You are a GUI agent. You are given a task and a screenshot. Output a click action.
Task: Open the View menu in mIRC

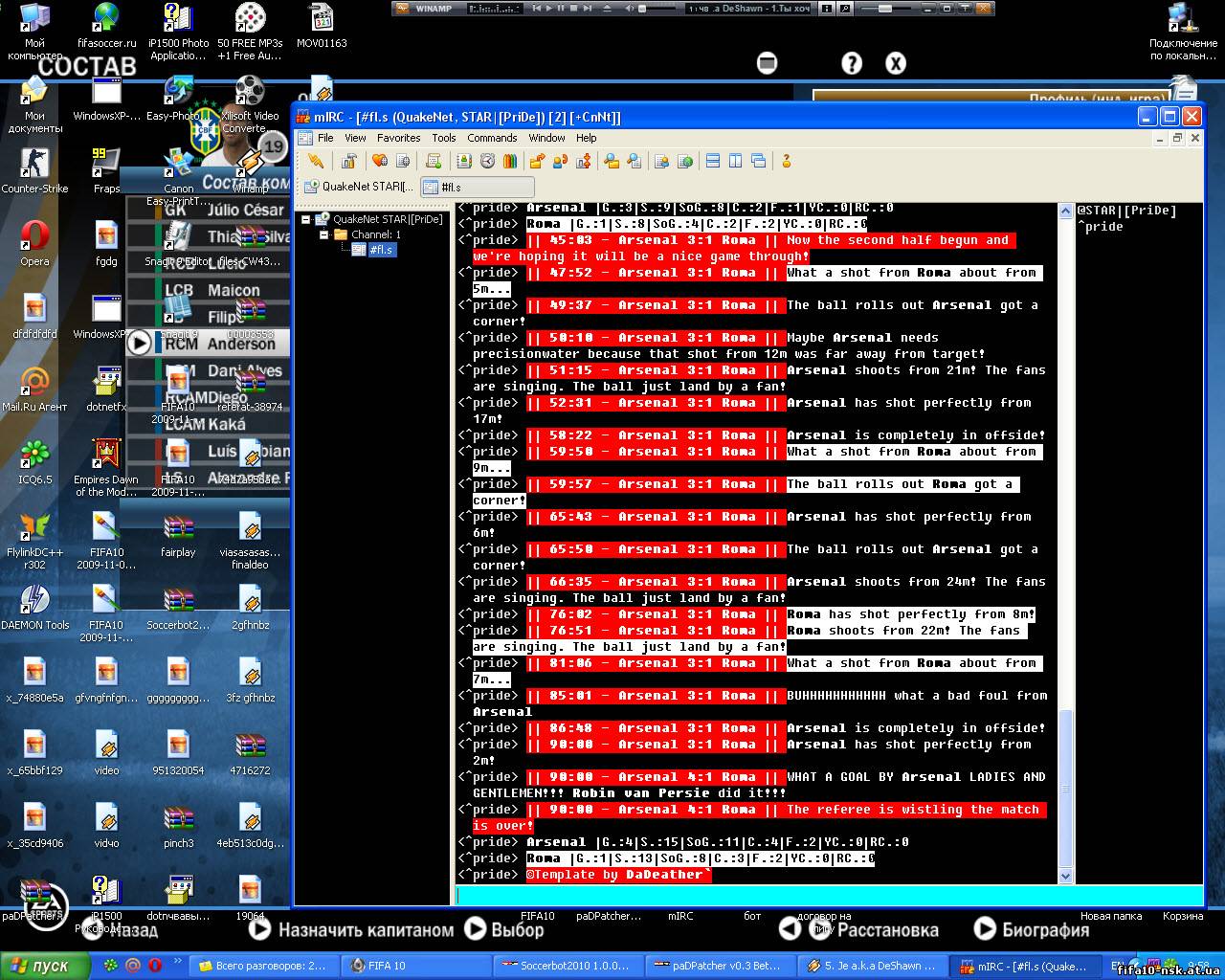point(355,138)
